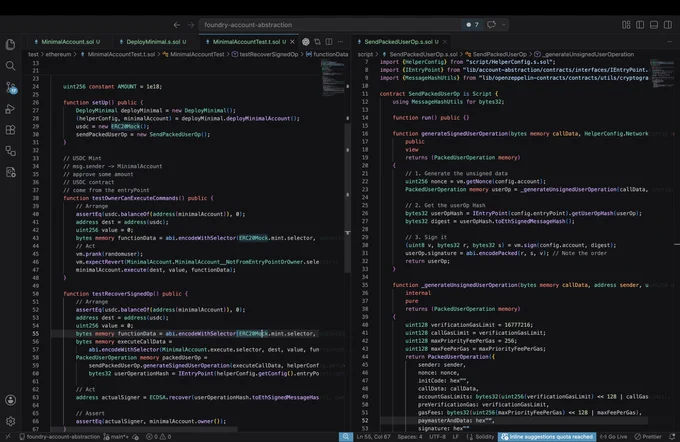Screen dimensions: 680x442
Task: Click the Go Live status bar button
Action: [614, 437]
